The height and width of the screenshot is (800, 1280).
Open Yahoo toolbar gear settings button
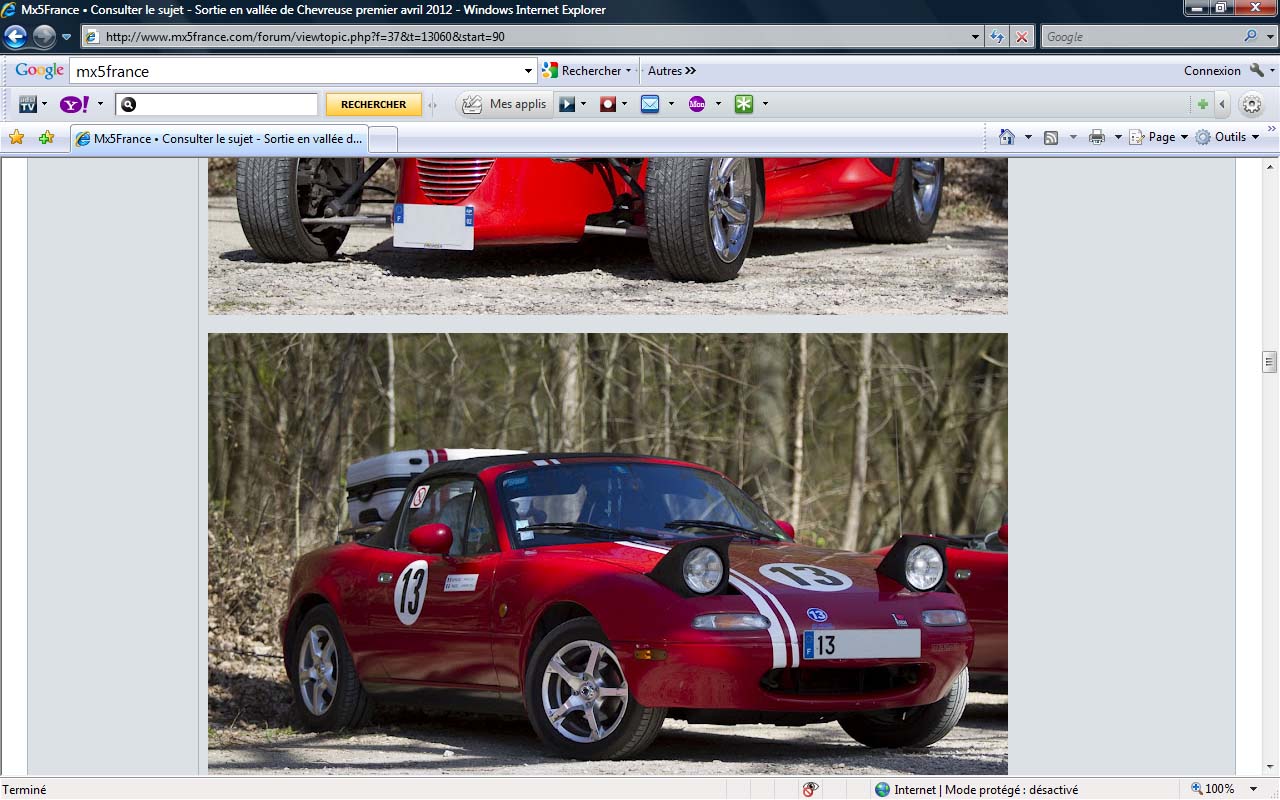[x=1251, y=104]
